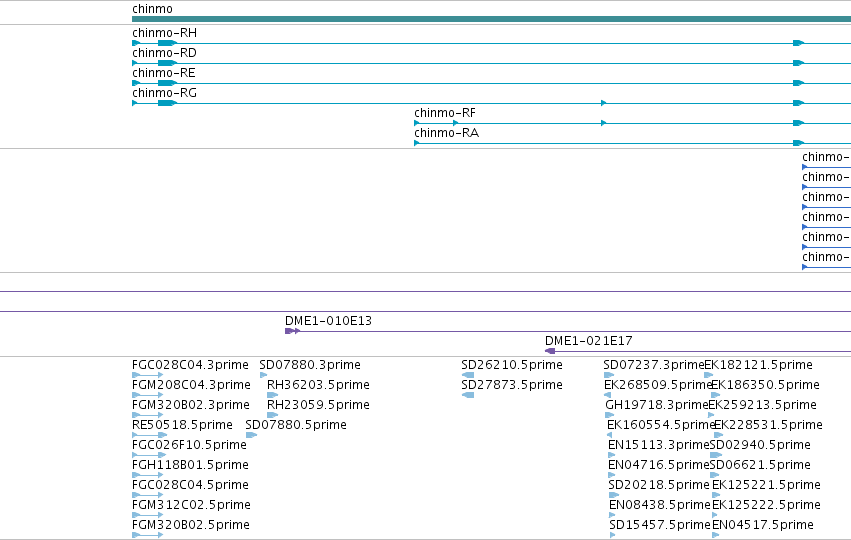Screen dimensions: 851x540
Task: Select the SD20218.5prime EST label
Action: 659,485
